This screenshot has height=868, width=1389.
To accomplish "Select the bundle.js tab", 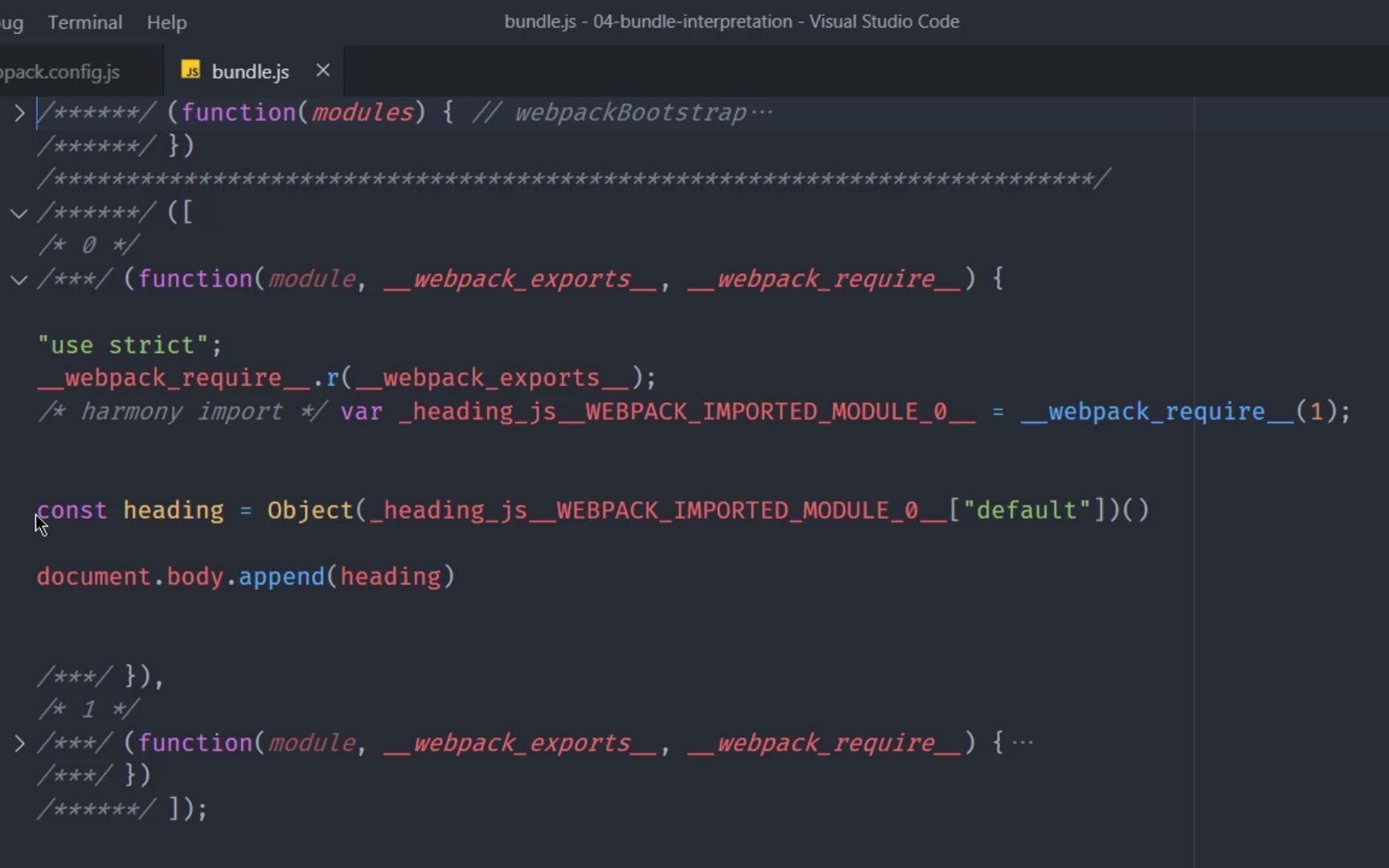I will (x=250, y=72).
